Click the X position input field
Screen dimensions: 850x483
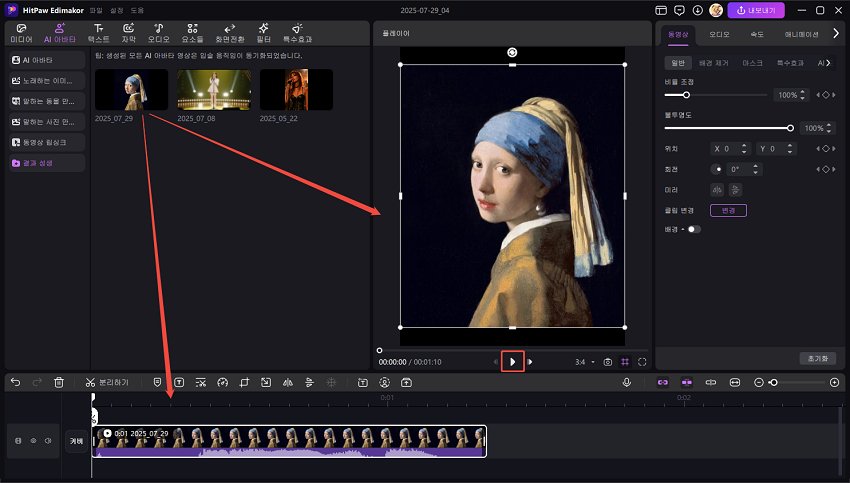click(x=730, y=149)
